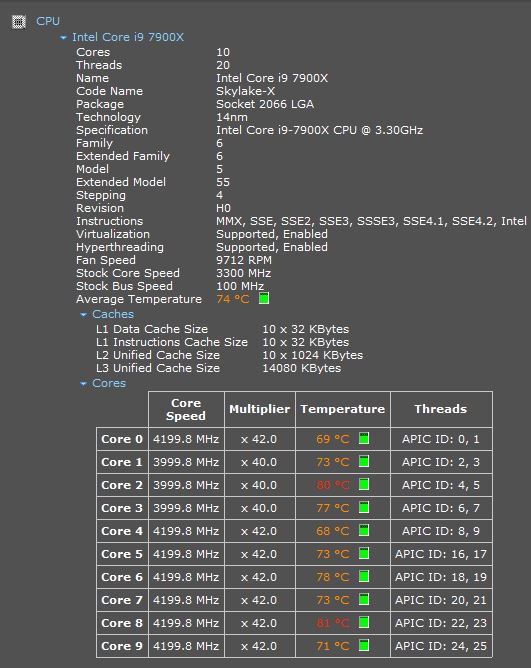
Task: Click the 3300 MHz stock core speed
Action: point(244,273)
